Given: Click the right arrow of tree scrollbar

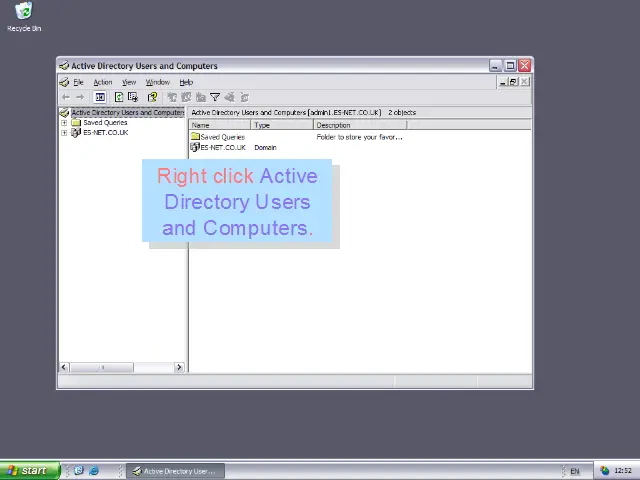Looking at the screenshot, I should coord(179,367).
